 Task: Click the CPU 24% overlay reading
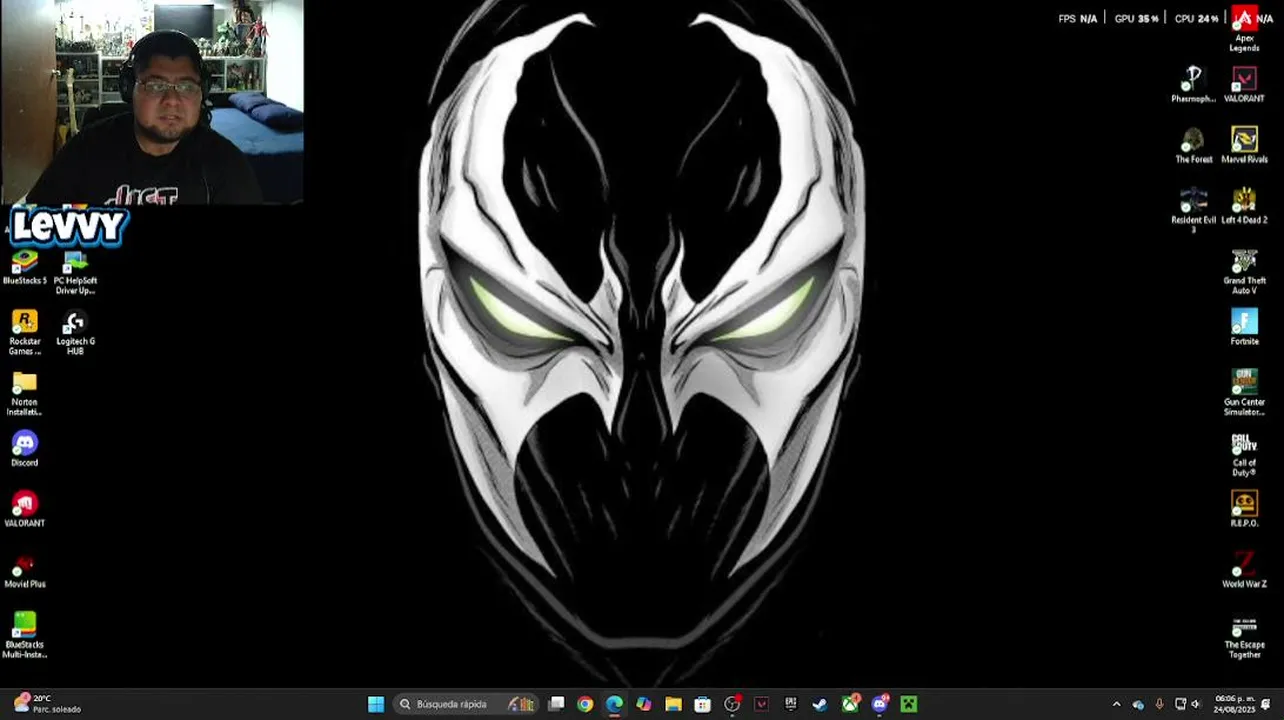pyautogui.click(x=1196, y=18)
